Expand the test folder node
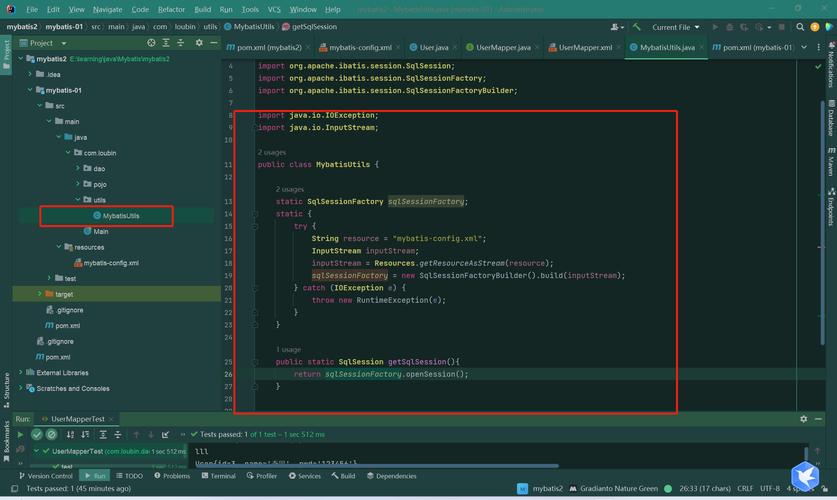The width and height of the screenshot is (837, 500). point(49,278)
